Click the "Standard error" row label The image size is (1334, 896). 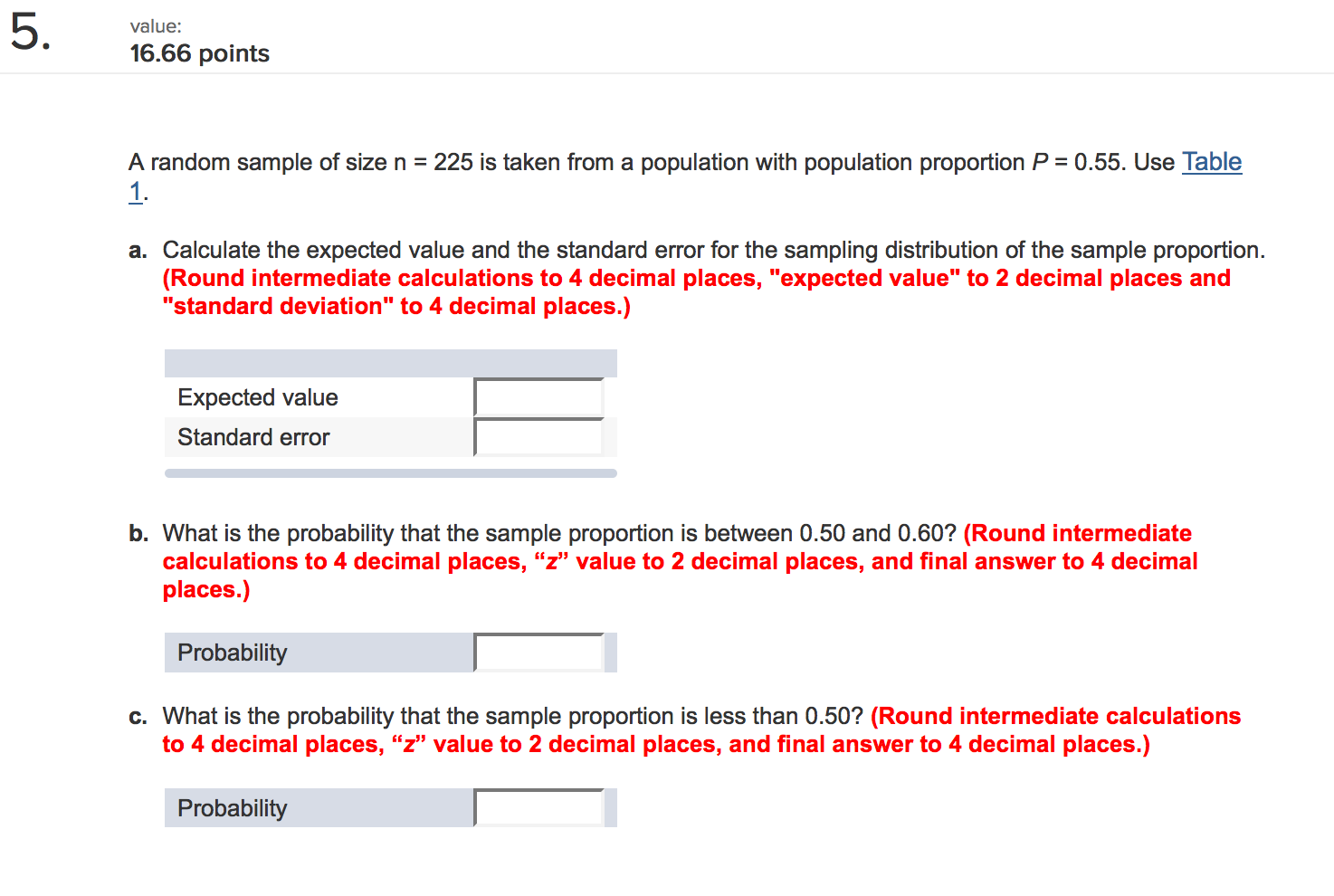(x=253, y=437)
